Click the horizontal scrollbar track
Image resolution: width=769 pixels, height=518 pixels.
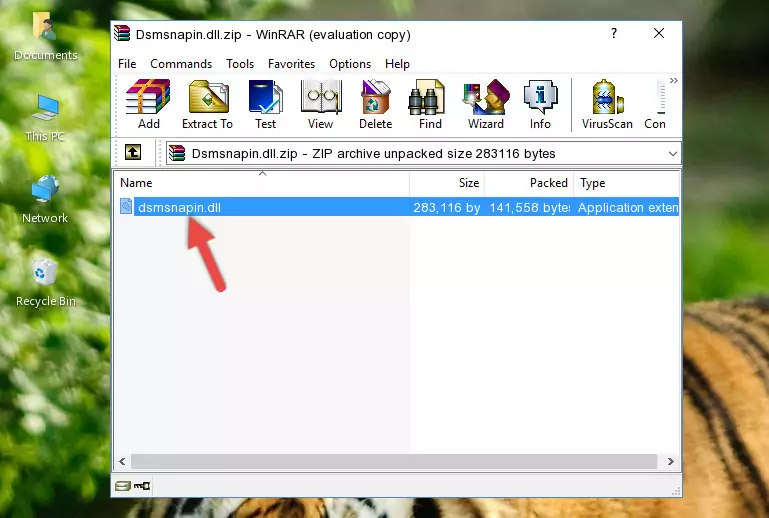pyautogui.click(x=394, y=461)
